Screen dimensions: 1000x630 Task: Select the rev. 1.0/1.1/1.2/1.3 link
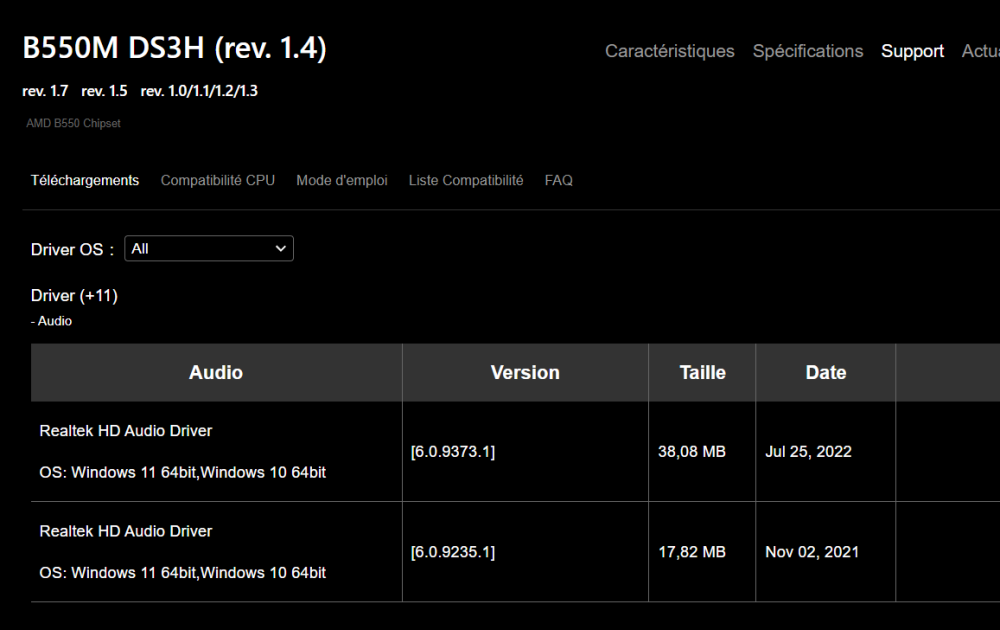pyautogui.click(x=199, y=91)
